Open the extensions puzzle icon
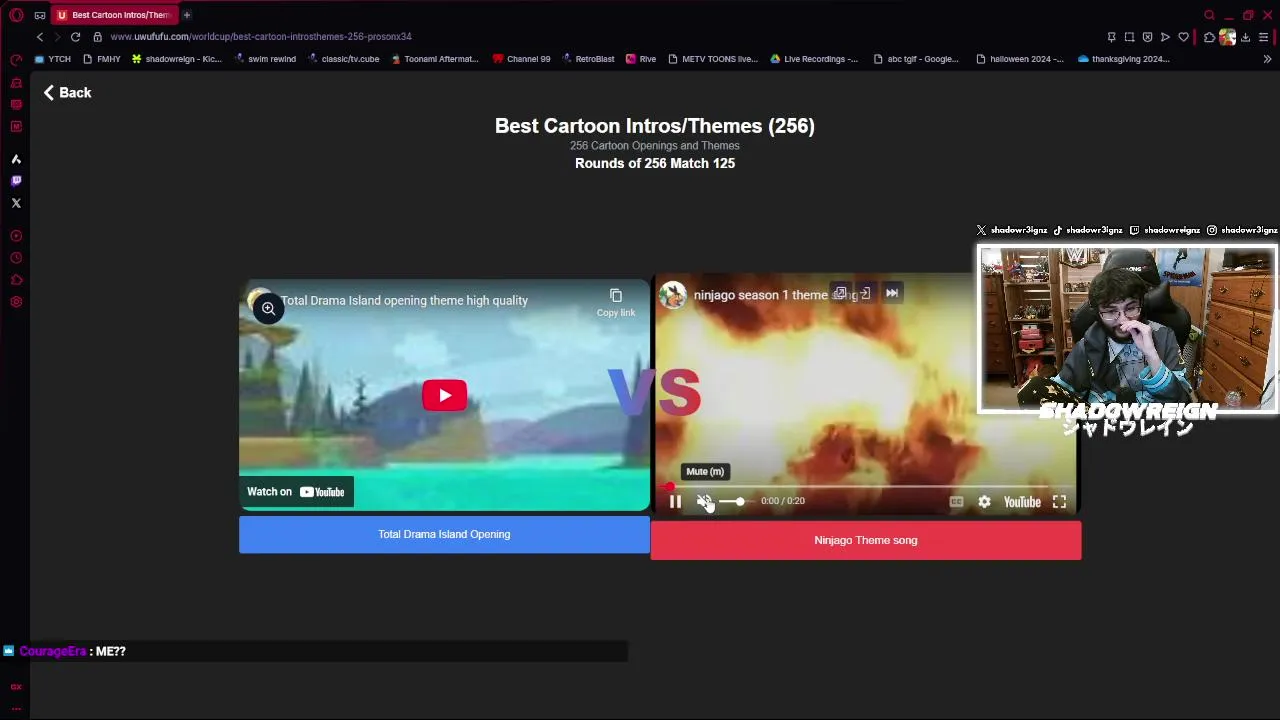The width and height of the screenshot is (1280, 720). click(1209, 37)
